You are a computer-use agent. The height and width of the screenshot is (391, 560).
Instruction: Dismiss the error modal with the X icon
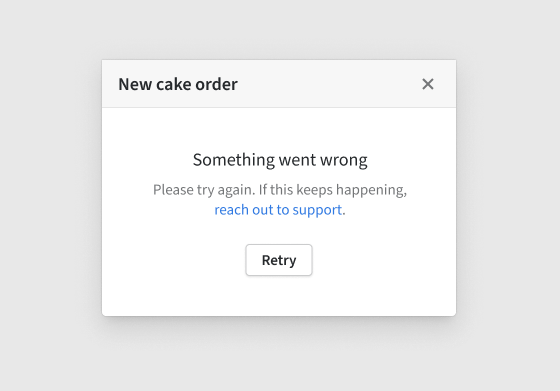click(x=428, y=84)
